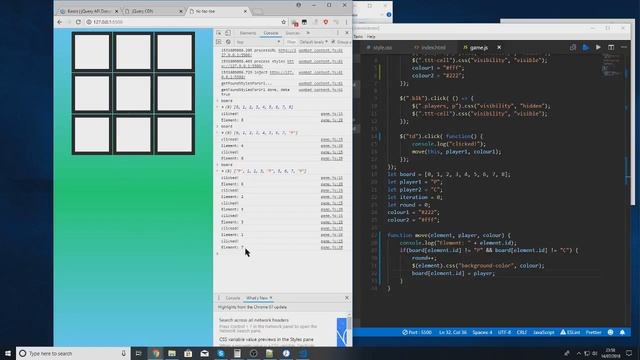Open the VS Code Help menu
Image resolution: width=640 pixels, height=360 pixels.
pos(371,37)
